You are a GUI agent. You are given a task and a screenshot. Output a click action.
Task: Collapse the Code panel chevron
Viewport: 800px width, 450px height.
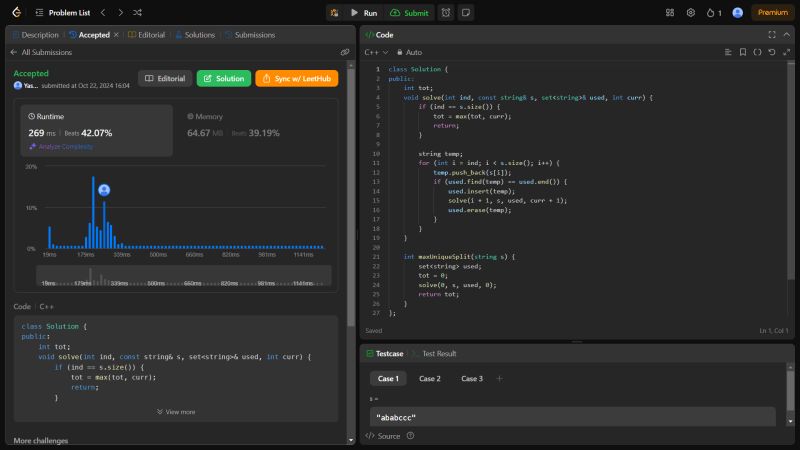point(785,34)
